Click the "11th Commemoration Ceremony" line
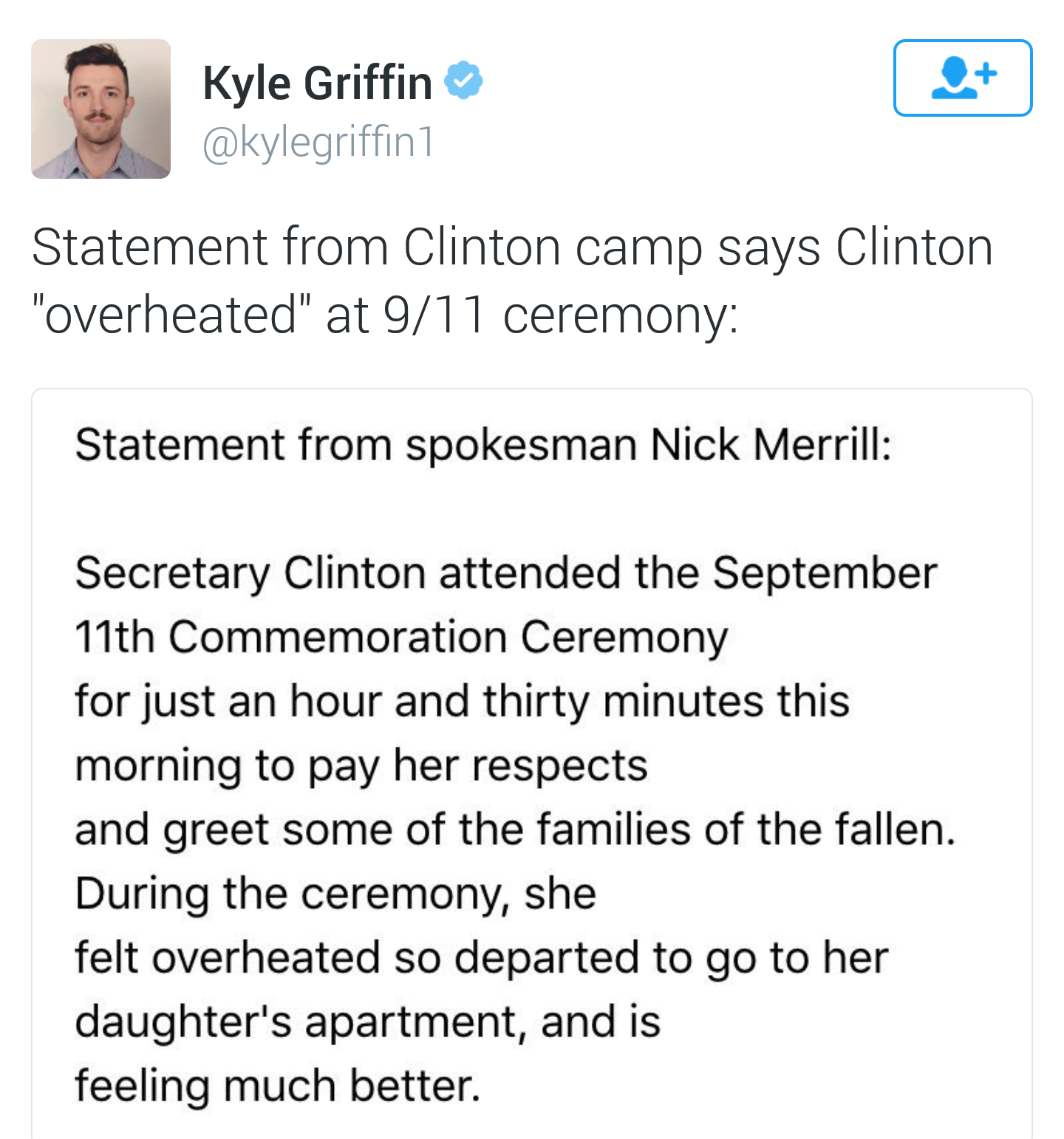 pos(401,637)
